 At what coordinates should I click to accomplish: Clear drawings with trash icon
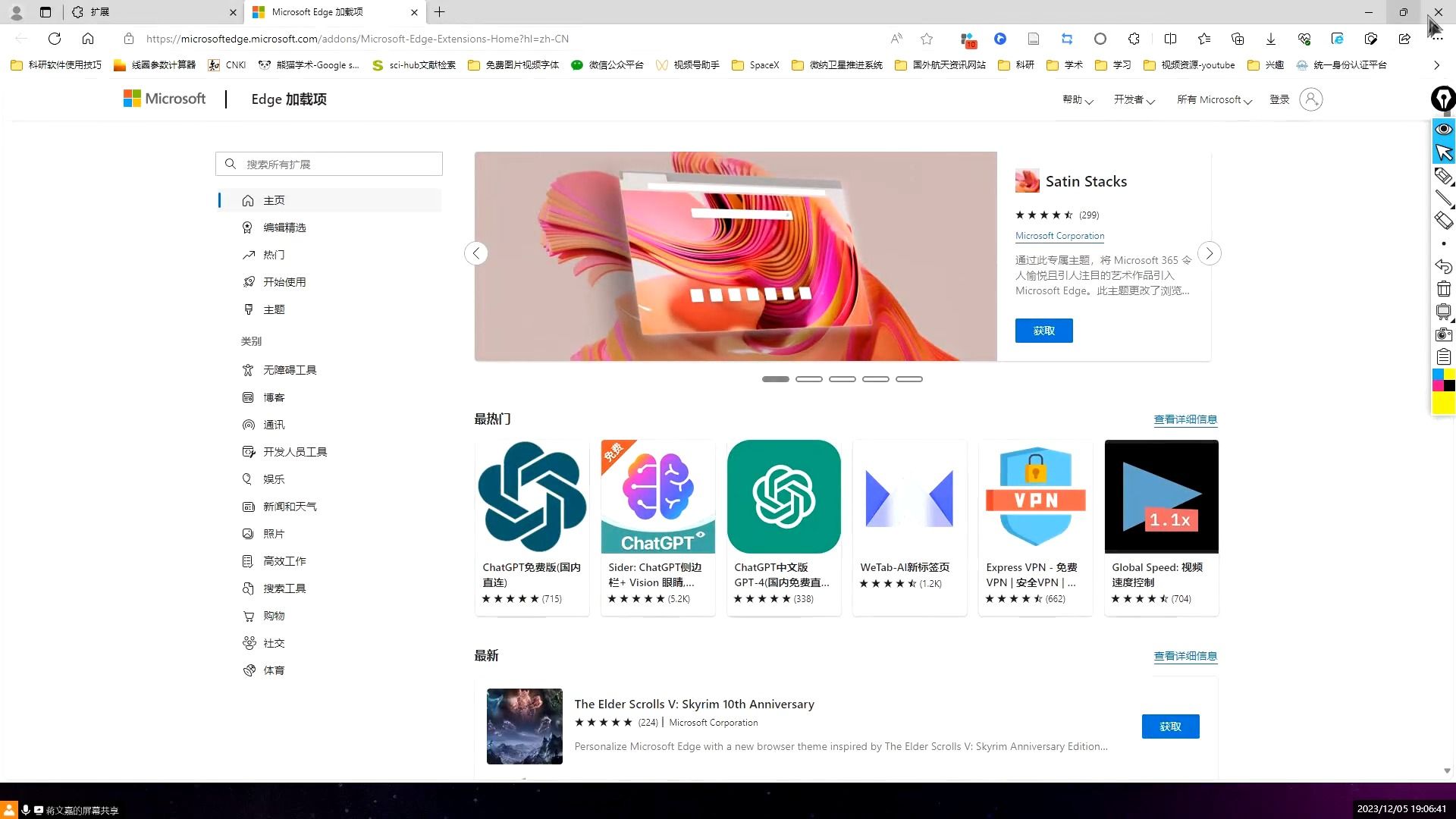click(1444, 289)
